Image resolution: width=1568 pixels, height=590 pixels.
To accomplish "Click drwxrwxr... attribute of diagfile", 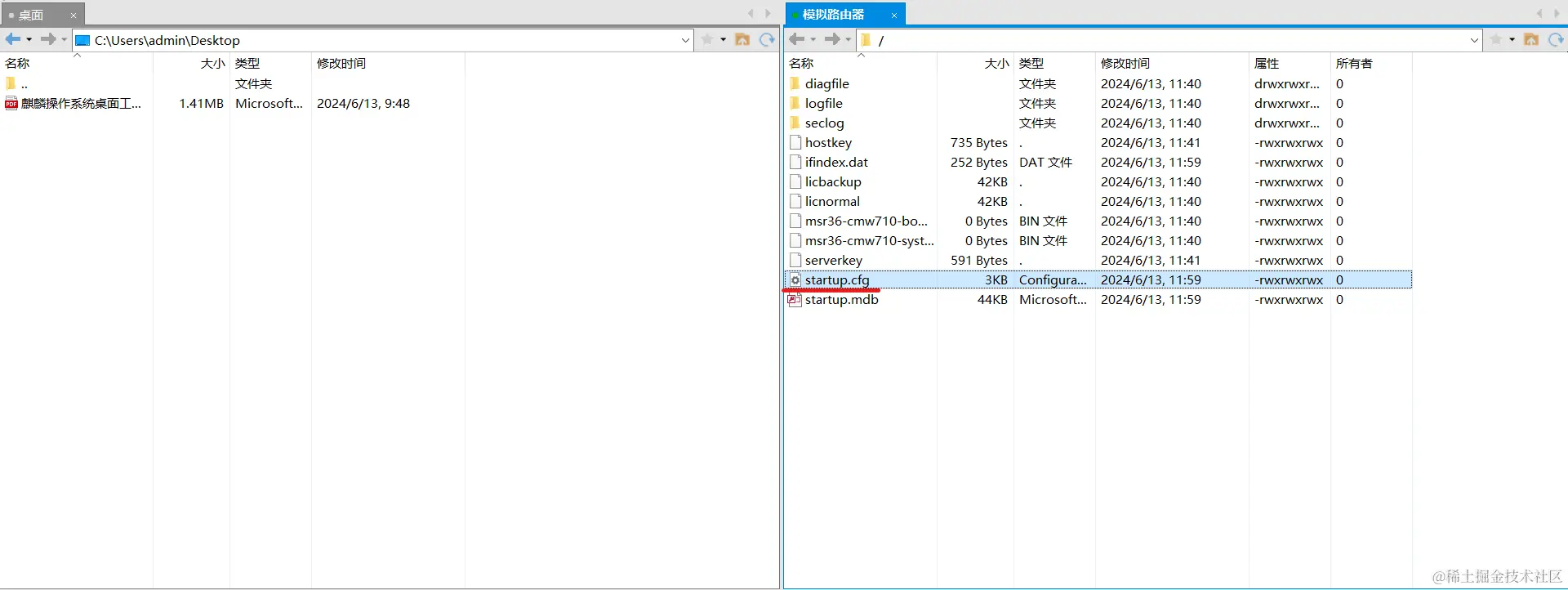I will [1287, 83].
